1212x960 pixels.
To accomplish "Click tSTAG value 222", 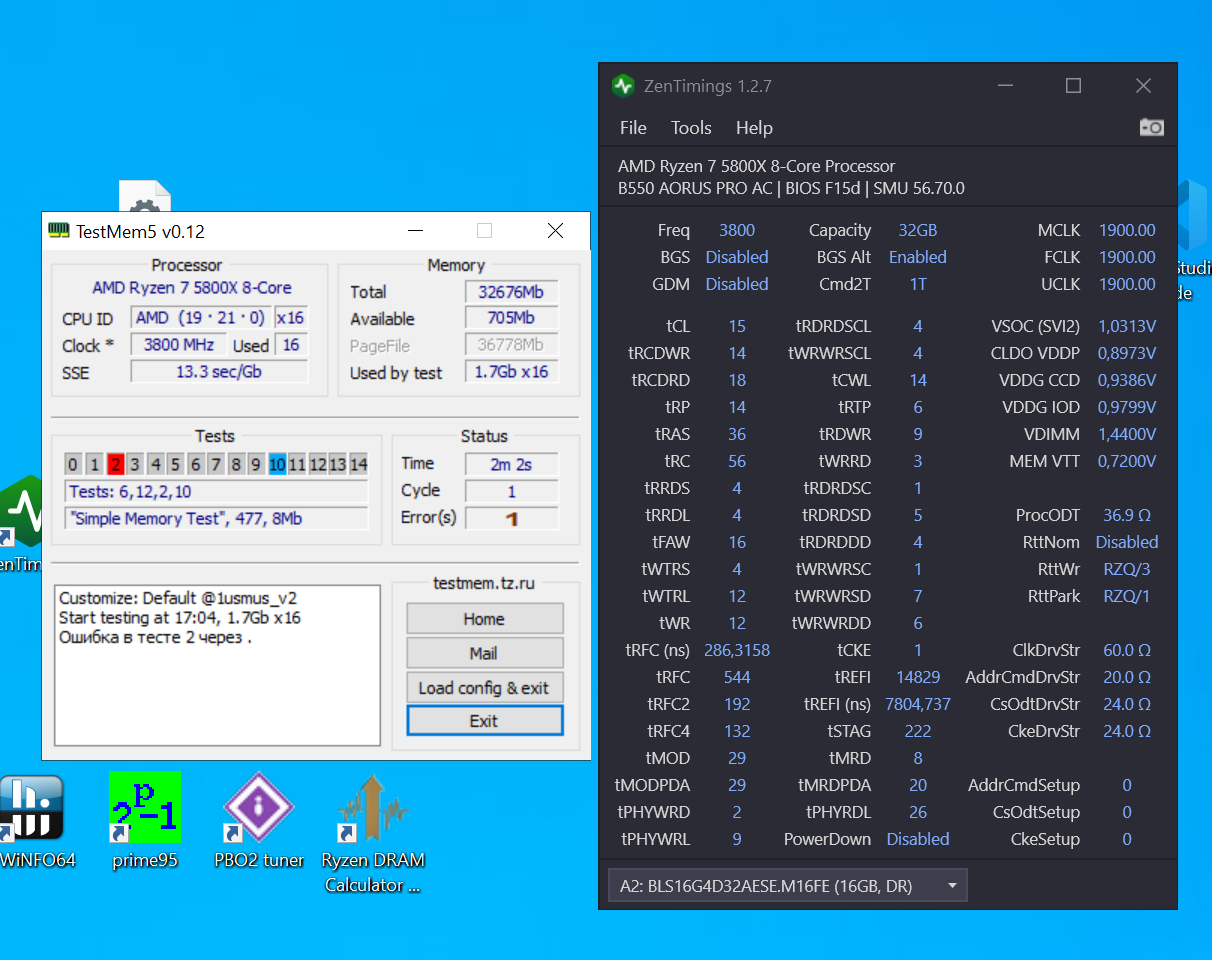I will 918,732.
